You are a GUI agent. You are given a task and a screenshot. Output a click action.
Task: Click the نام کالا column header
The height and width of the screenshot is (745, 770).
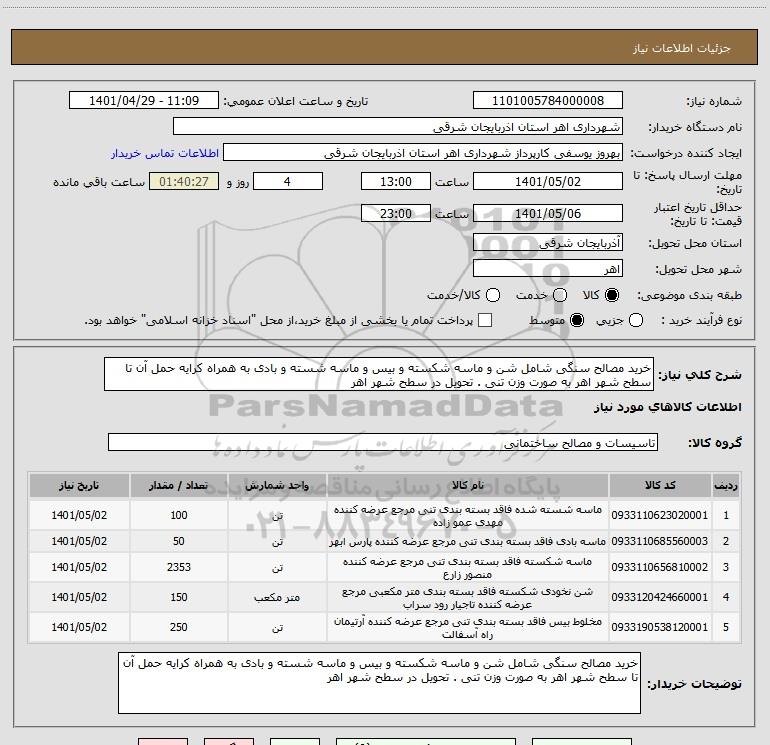click(468, 485)
